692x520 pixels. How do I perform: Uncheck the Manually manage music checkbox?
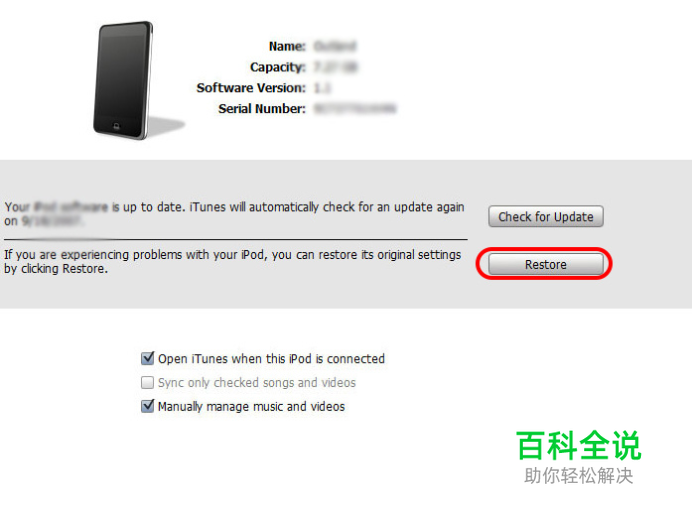pyautogui.click(x=147, y=406)
